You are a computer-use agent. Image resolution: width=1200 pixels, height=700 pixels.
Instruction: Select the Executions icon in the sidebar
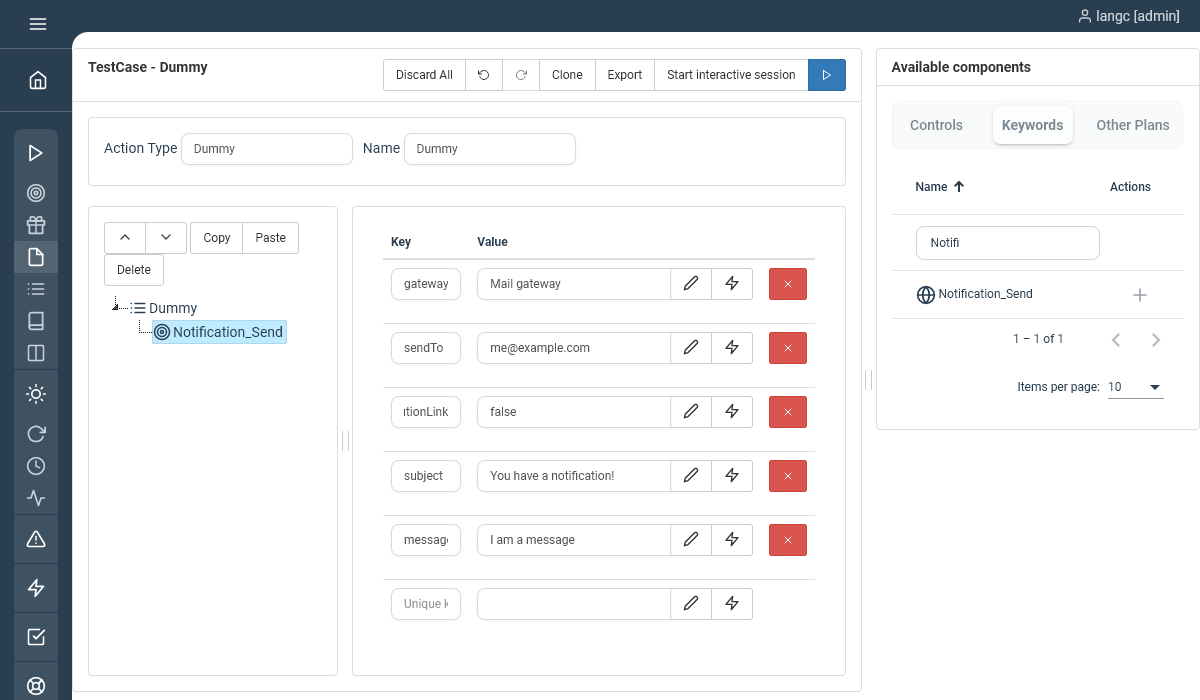36,153
